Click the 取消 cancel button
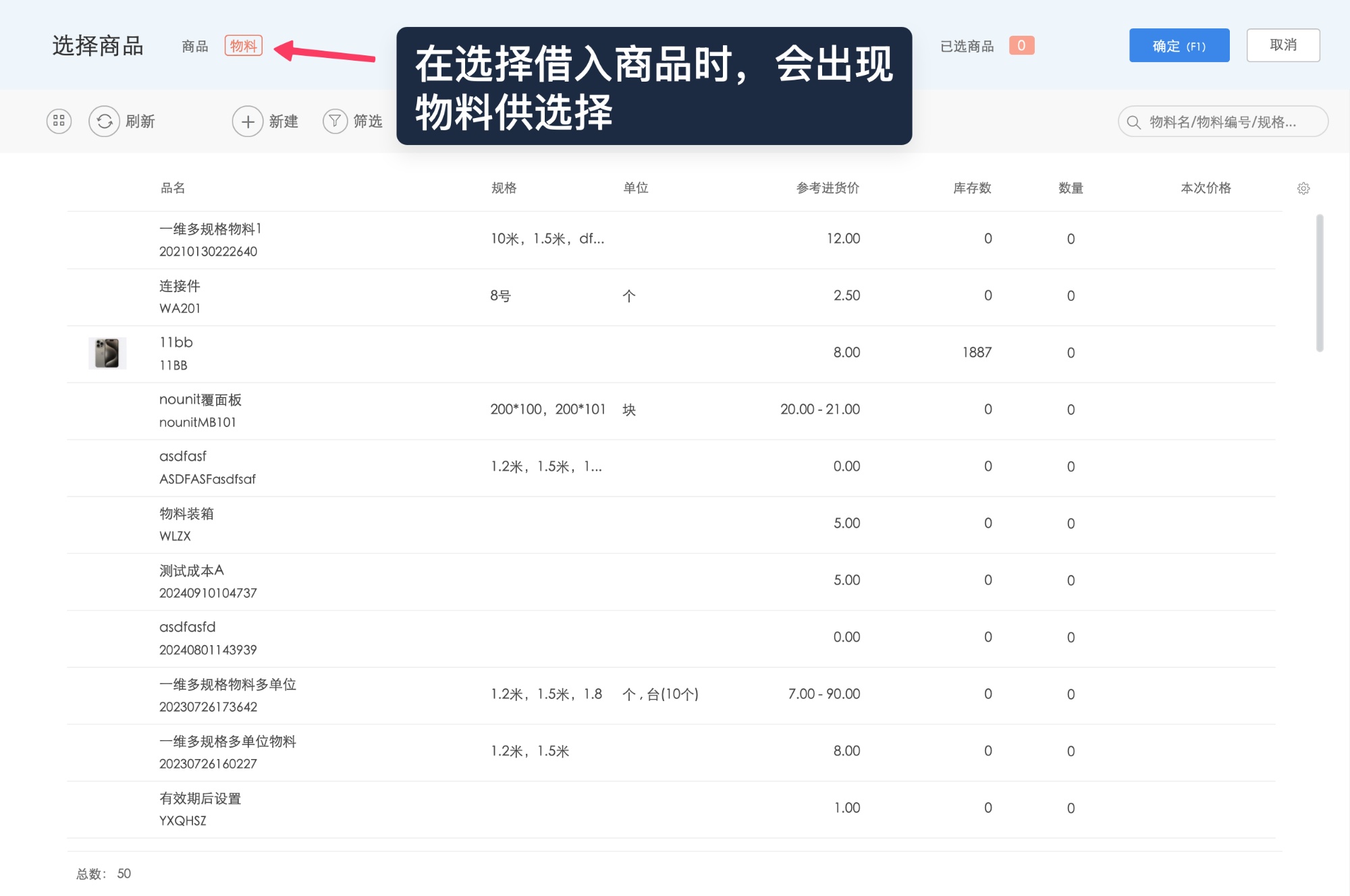The height and width of the screenshot is (896, 1350). coord(1282,45)
